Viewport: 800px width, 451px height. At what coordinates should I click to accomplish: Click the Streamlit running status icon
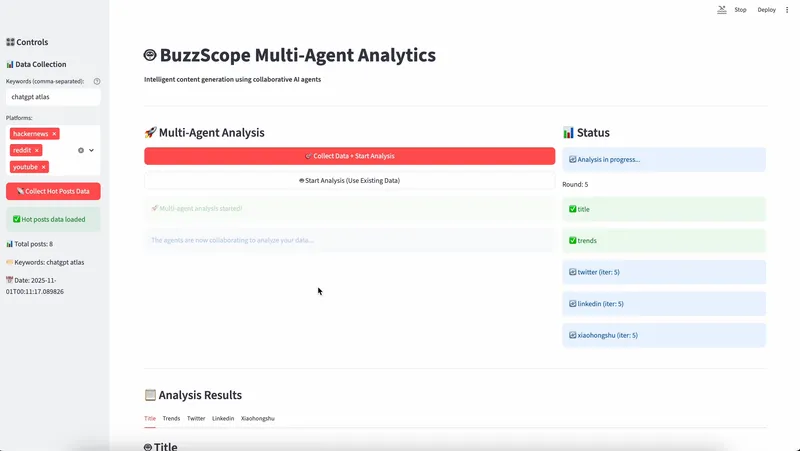click(722, 10)
